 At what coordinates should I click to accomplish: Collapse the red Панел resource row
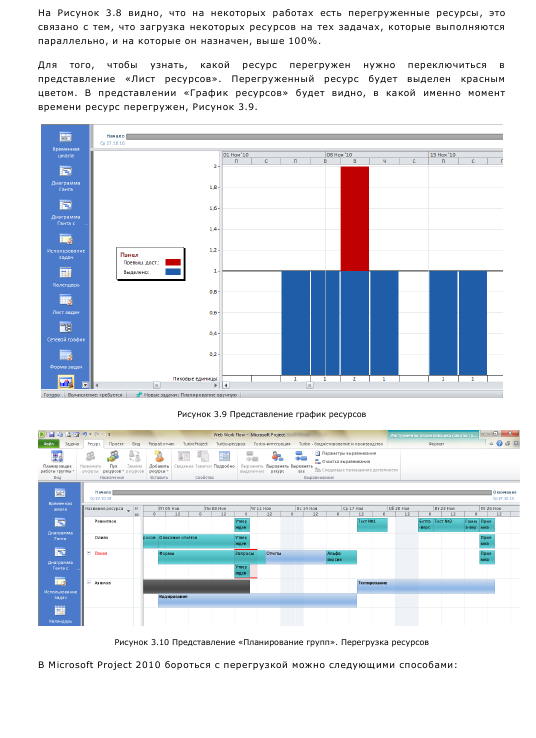point(88,553)
